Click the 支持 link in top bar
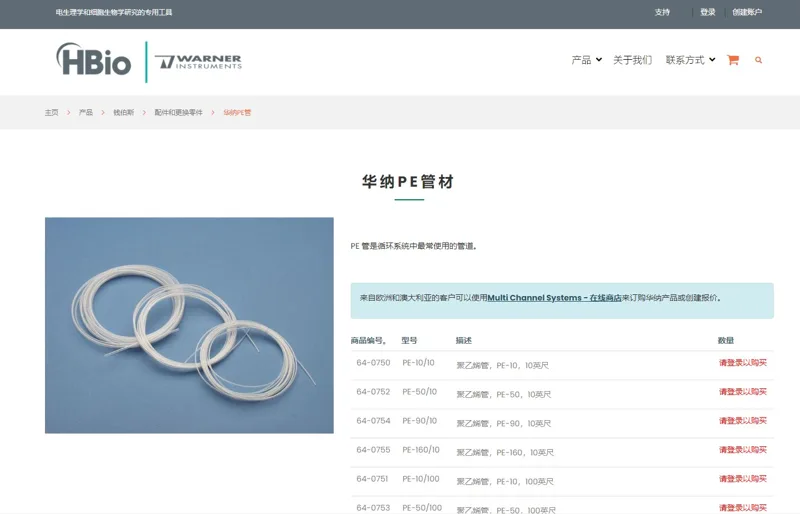The image size is (800, 514). (x=662, y=12)
